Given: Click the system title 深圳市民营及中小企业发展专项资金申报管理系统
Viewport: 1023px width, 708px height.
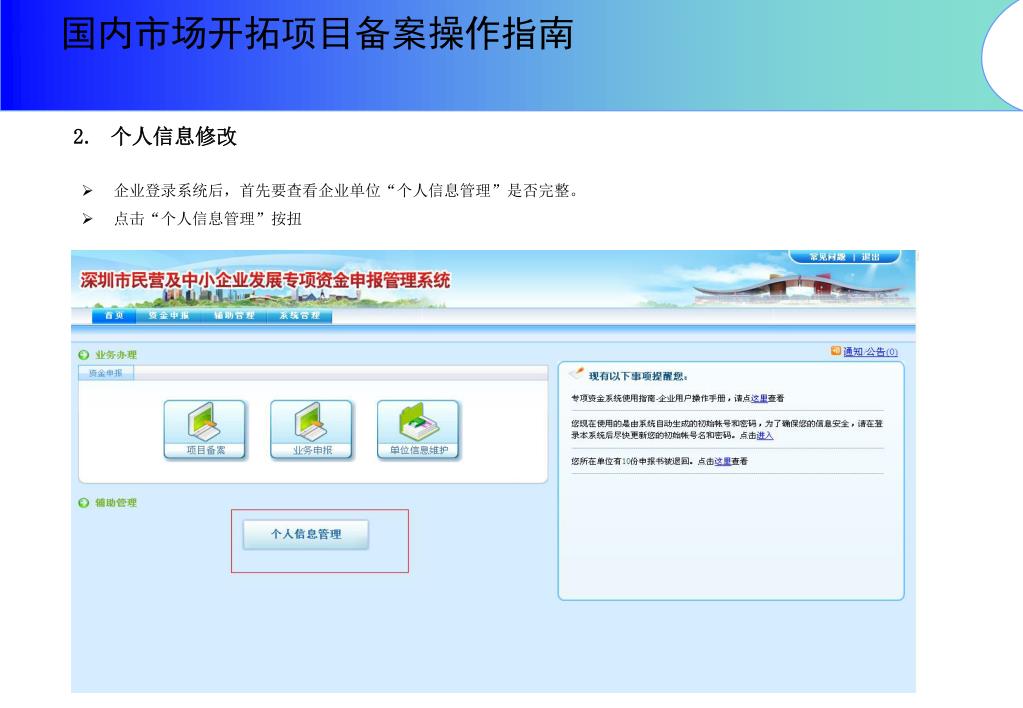Looking at the screenshot, I should (x=266, y=281).
